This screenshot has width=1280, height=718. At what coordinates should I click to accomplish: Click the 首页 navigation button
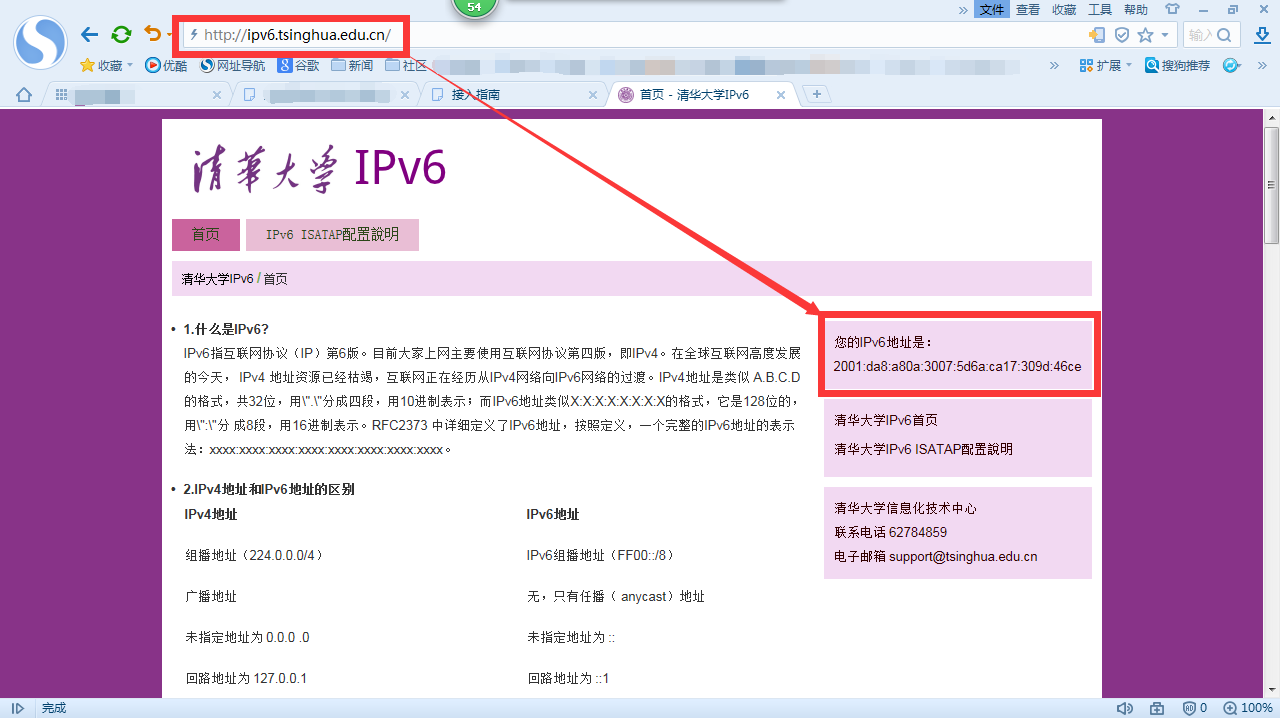click(x=206, y=235)
